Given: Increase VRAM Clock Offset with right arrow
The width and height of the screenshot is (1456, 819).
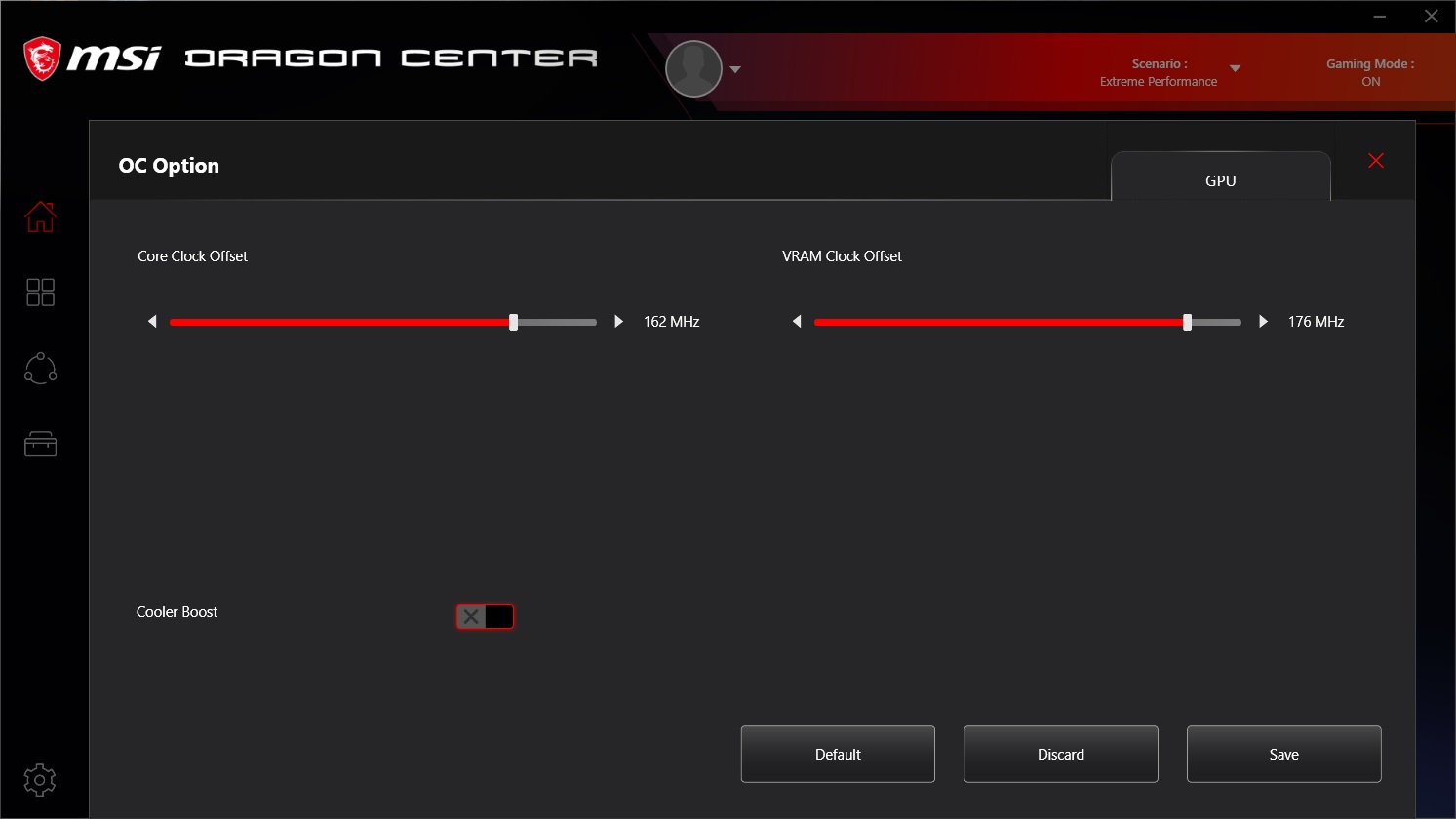Looking at the screenshot, I should tap(1263, 322).
